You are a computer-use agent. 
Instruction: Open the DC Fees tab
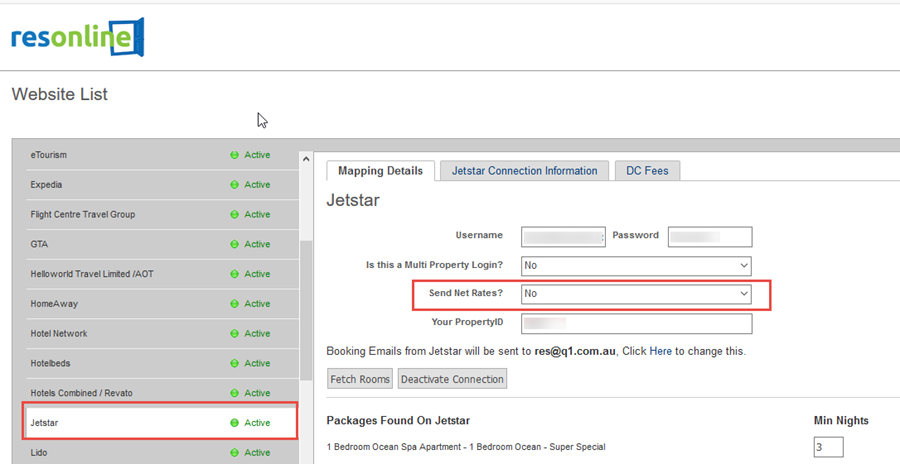pos(647,171)
